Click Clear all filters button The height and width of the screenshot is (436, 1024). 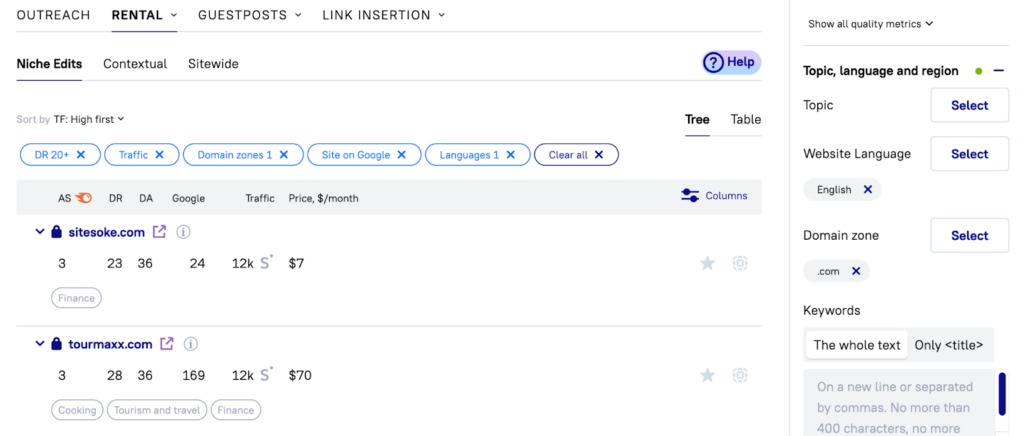[x=576, y=155]
